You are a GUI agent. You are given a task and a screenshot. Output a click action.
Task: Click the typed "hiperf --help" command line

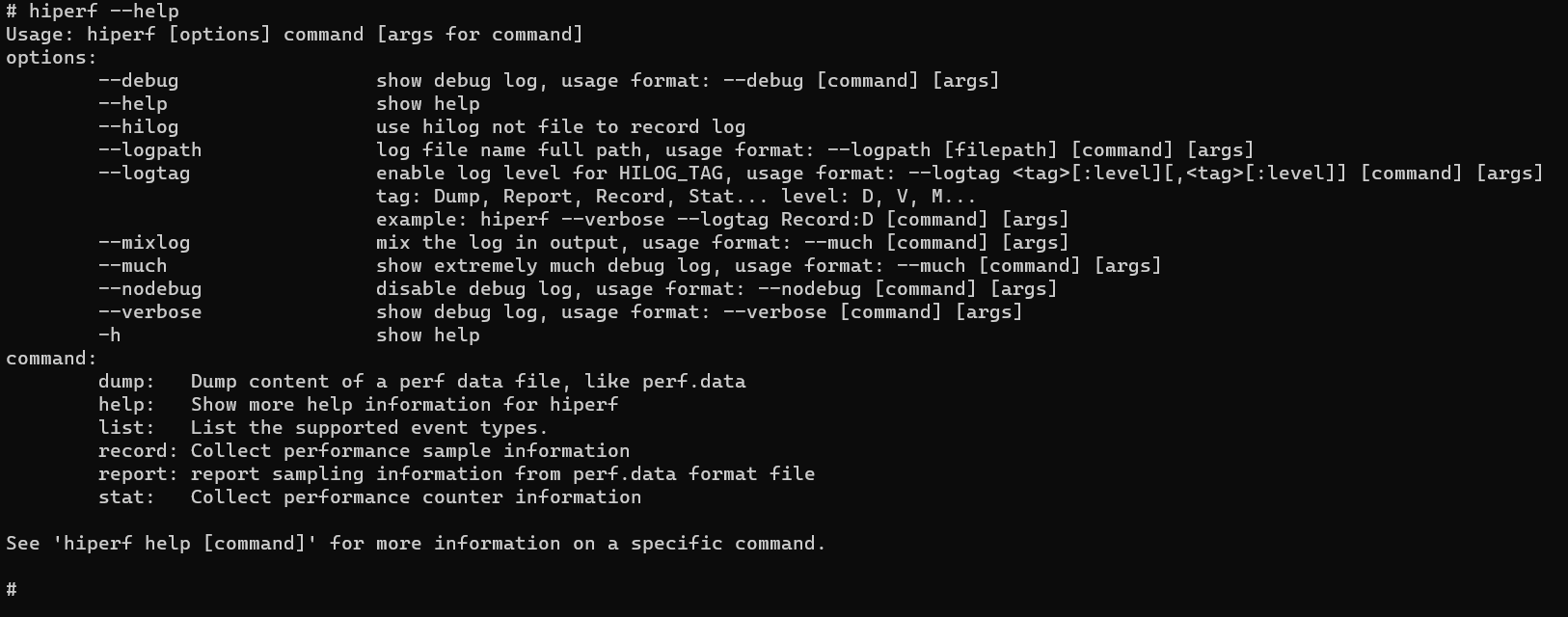103,12
